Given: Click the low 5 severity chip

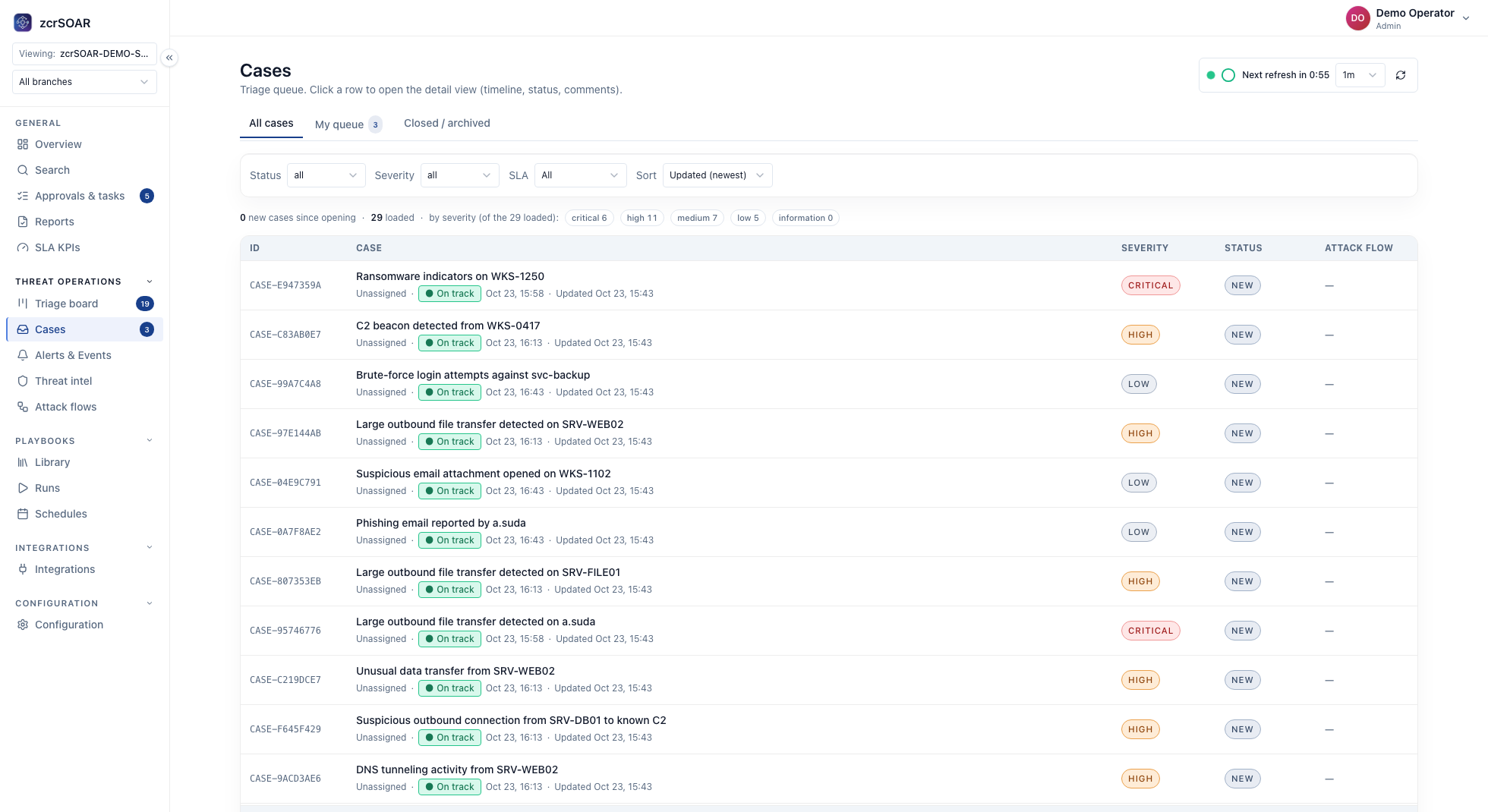Looking at the screenshot, I should [748, 218].
